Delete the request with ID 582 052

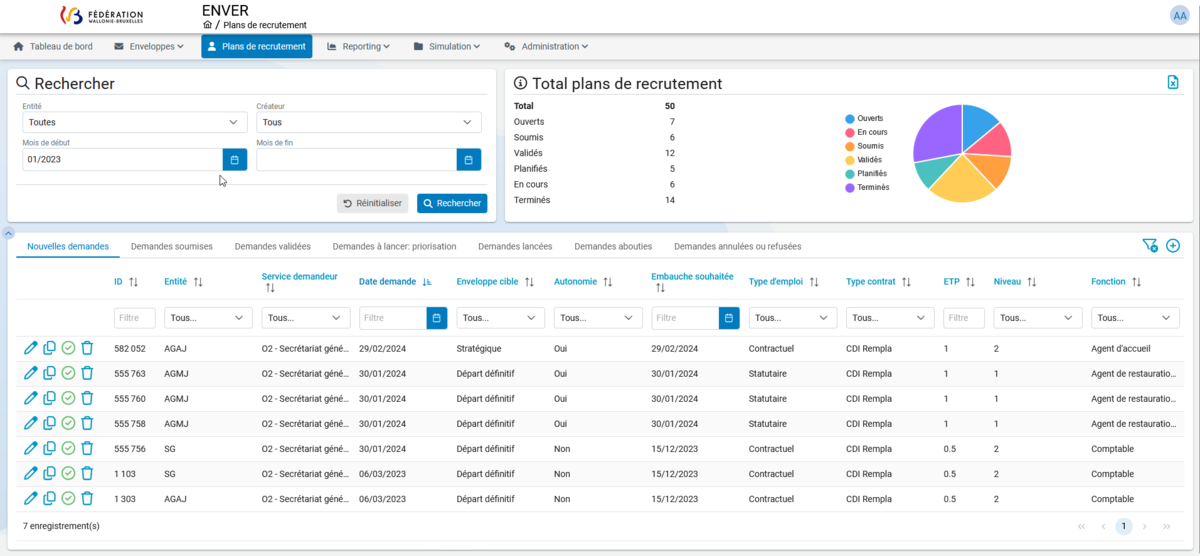[87, 348]
